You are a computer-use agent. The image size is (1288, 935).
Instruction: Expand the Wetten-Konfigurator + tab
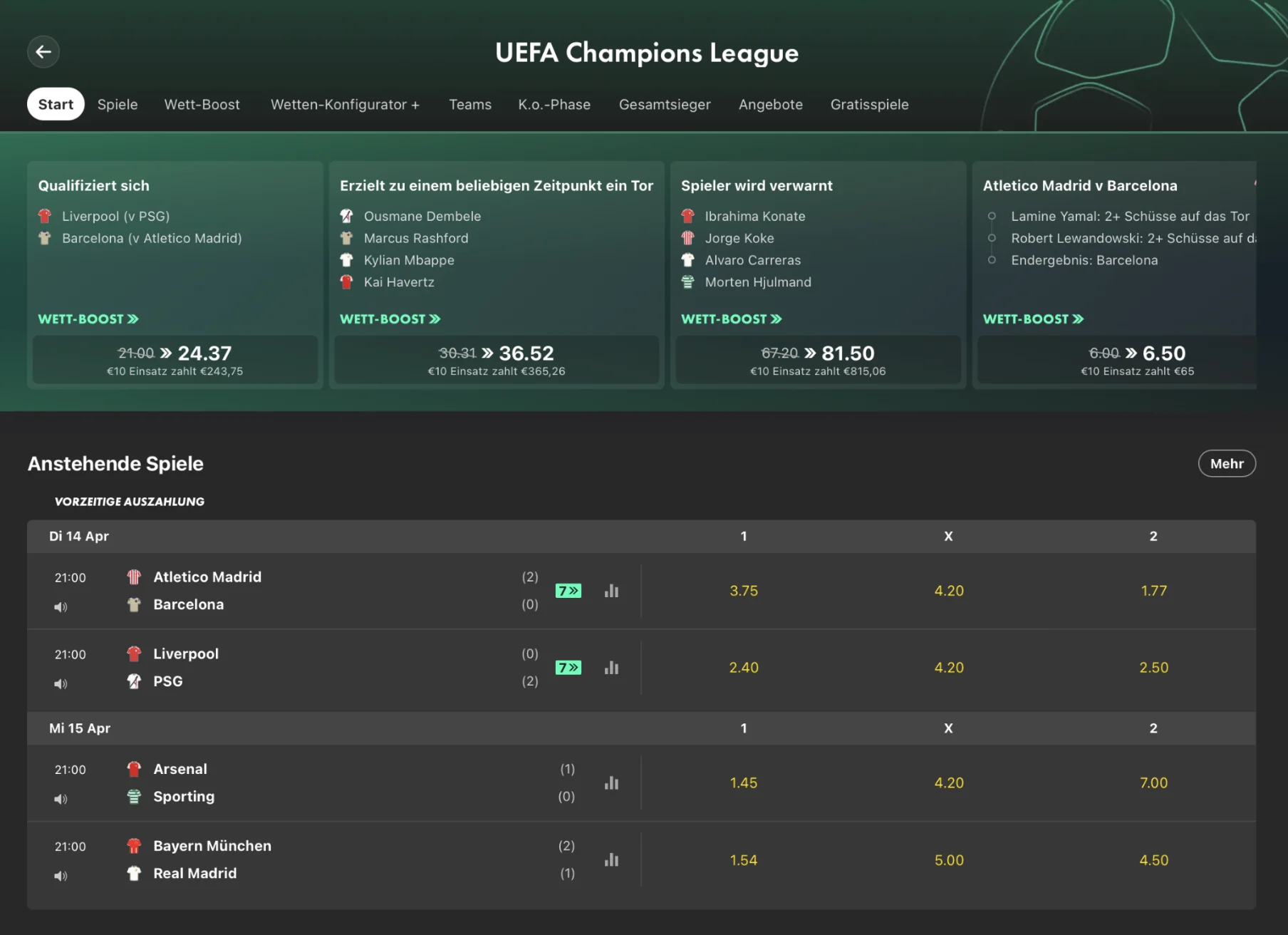(x=345, y=105)
